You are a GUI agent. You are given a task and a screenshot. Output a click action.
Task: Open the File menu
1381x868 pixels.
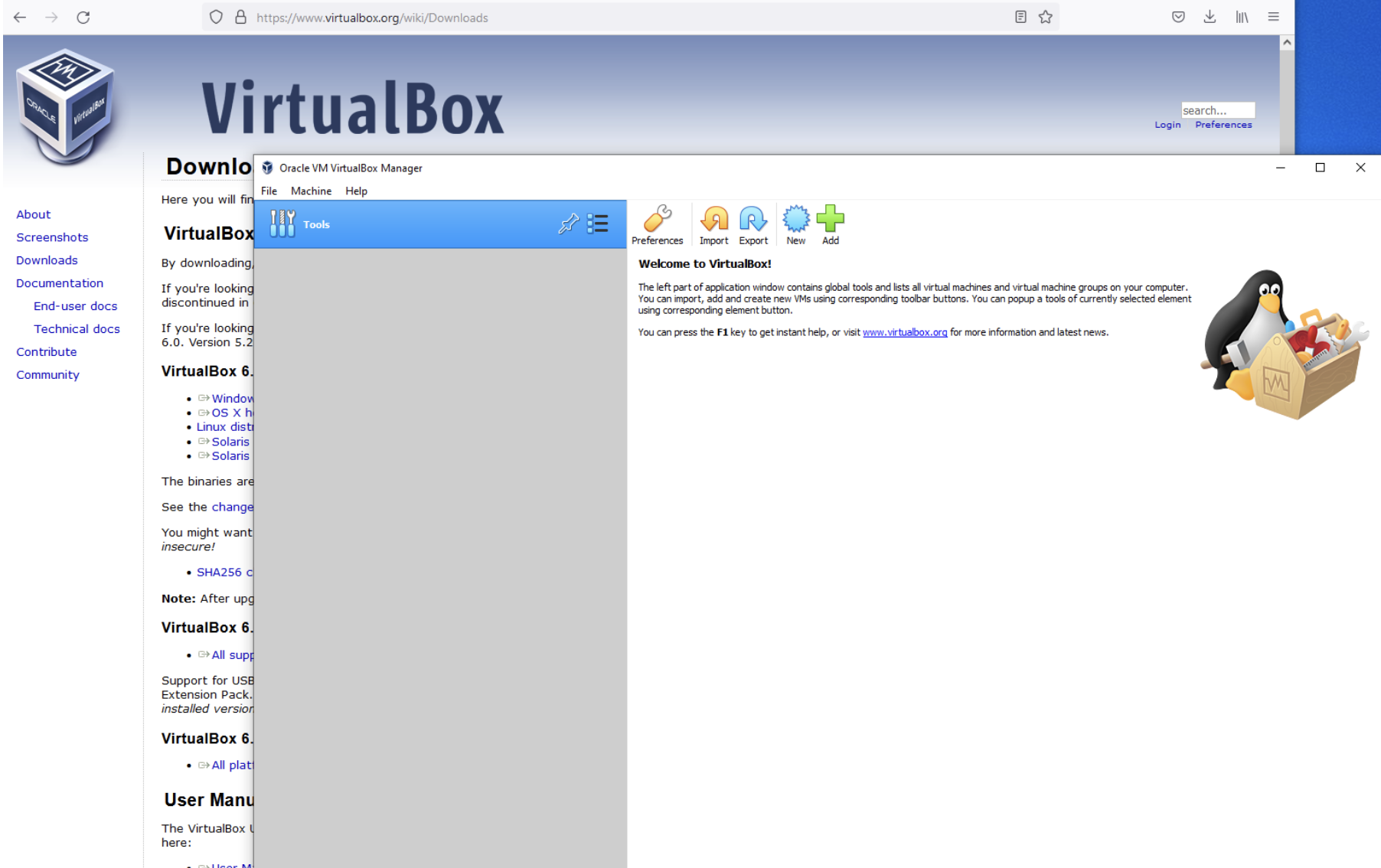pos(269,191)
